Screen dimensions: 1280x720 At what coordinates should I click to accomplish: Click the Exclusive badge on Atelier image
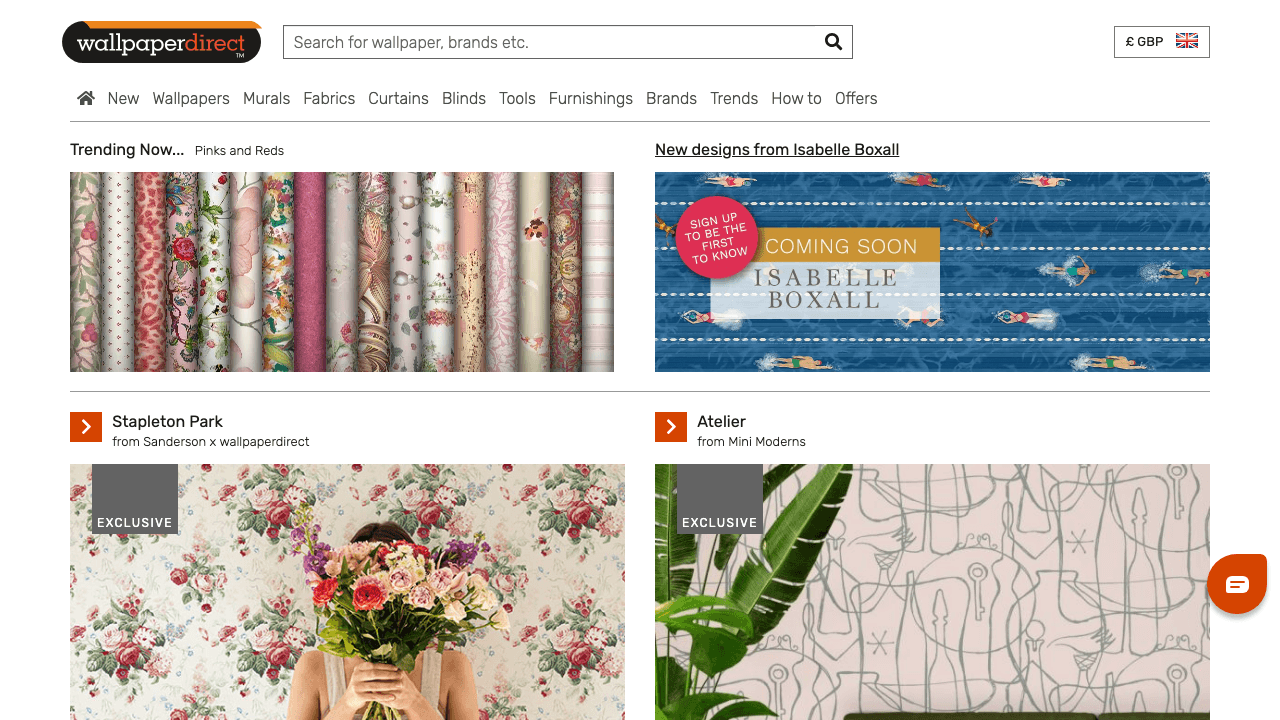tap(720, 499)
